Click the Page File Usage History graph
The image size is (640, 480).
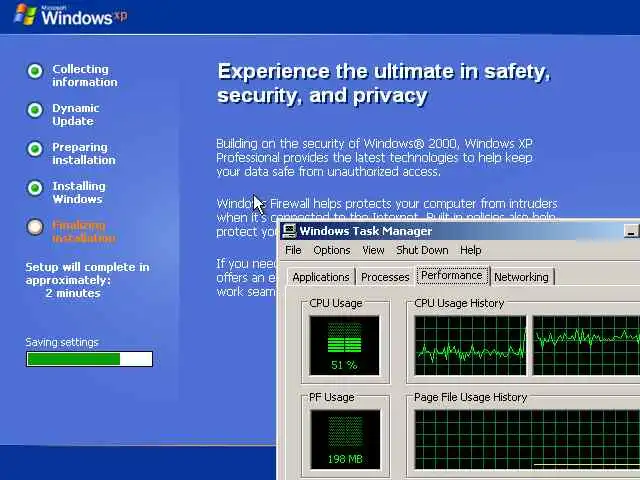click(x=527, y=440)
